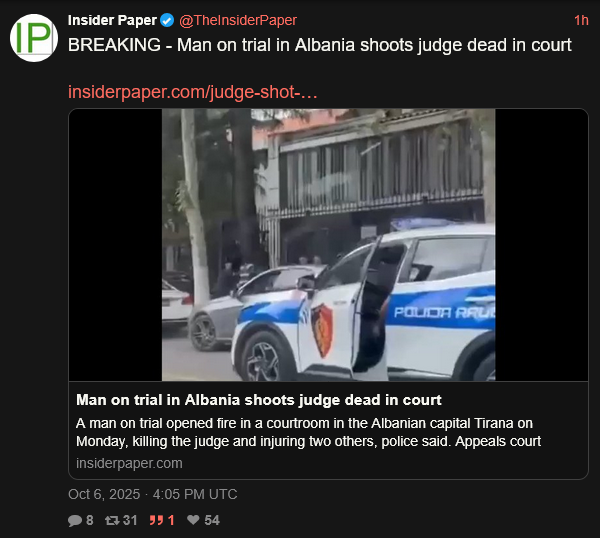600x538 pixels.
Task: Click the BREAKING post text
Action: pos(320,45)
